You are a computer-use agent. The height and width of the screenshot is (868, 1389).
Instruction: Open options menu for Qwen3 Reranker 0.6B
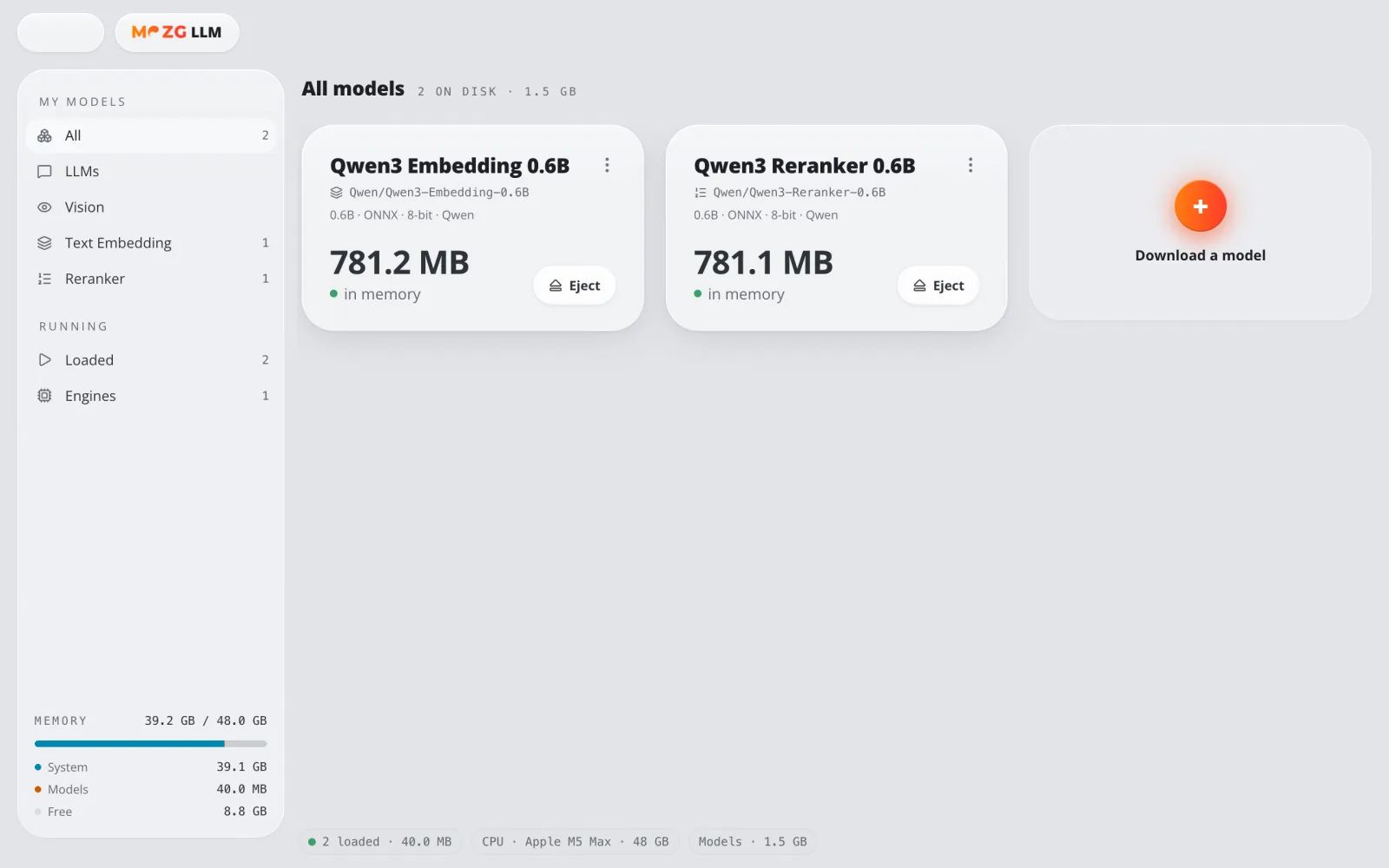tap(971, 165)
